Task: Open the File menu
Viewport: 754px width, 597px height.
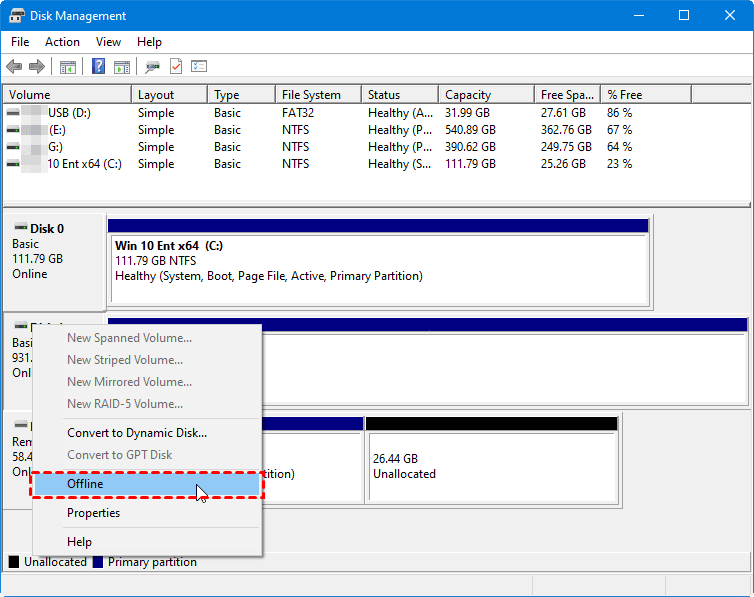Action: 20,42
